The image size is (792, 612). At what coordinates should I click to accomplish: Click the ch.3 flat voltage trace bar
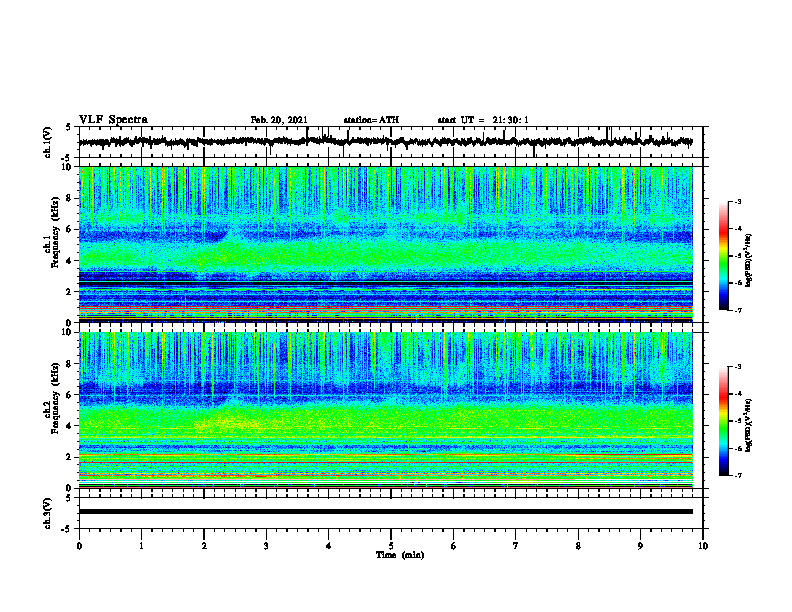(385, 512)
